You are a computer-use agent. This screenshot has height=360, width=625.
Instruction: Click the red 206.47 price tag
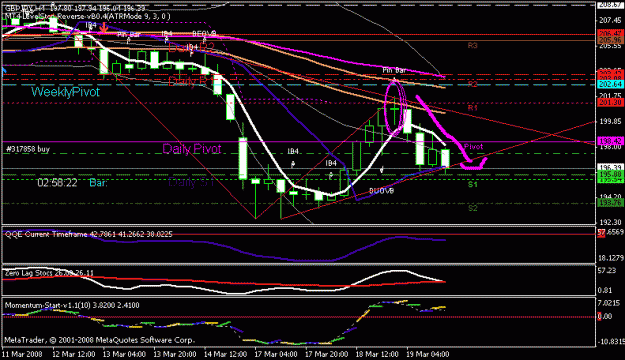610,33
